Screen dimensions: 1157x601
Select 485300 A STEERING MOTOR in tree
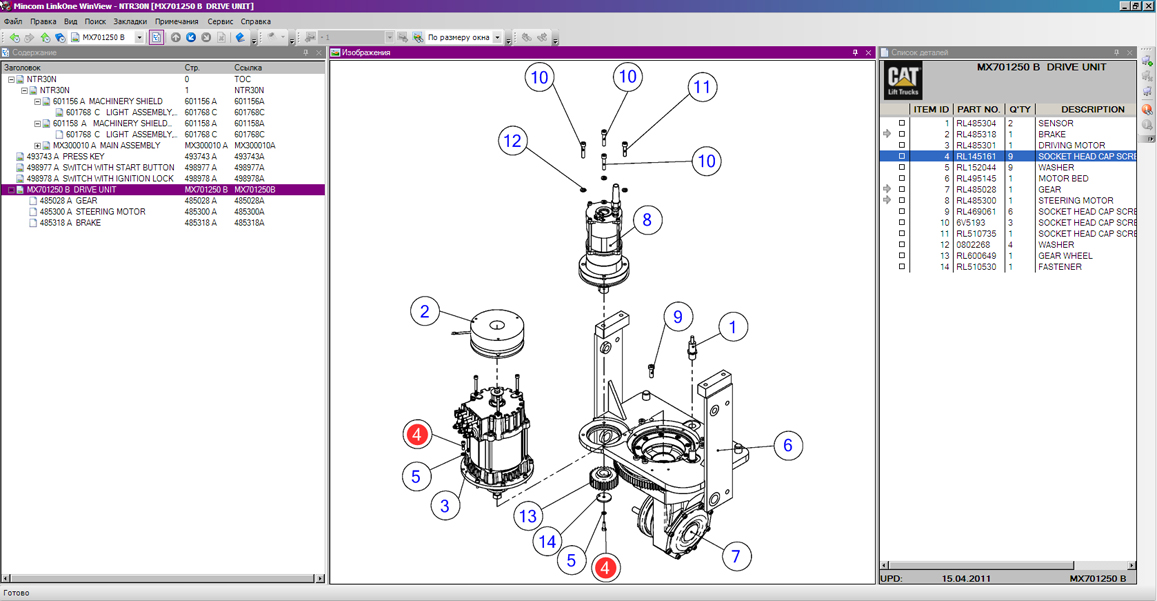pos(92,212)
